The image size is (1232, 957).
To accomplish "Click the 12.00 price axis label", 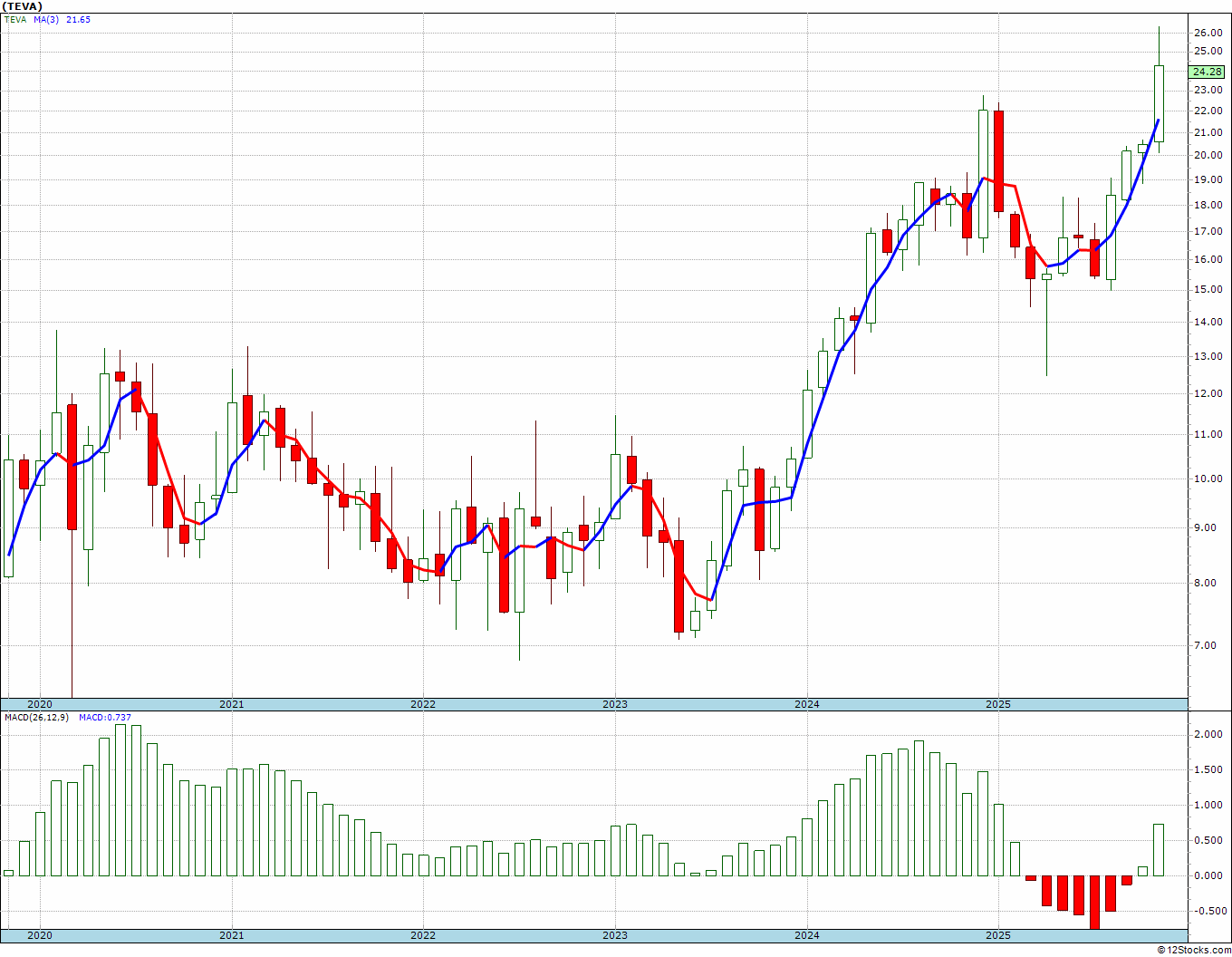I will [1208, 393].
